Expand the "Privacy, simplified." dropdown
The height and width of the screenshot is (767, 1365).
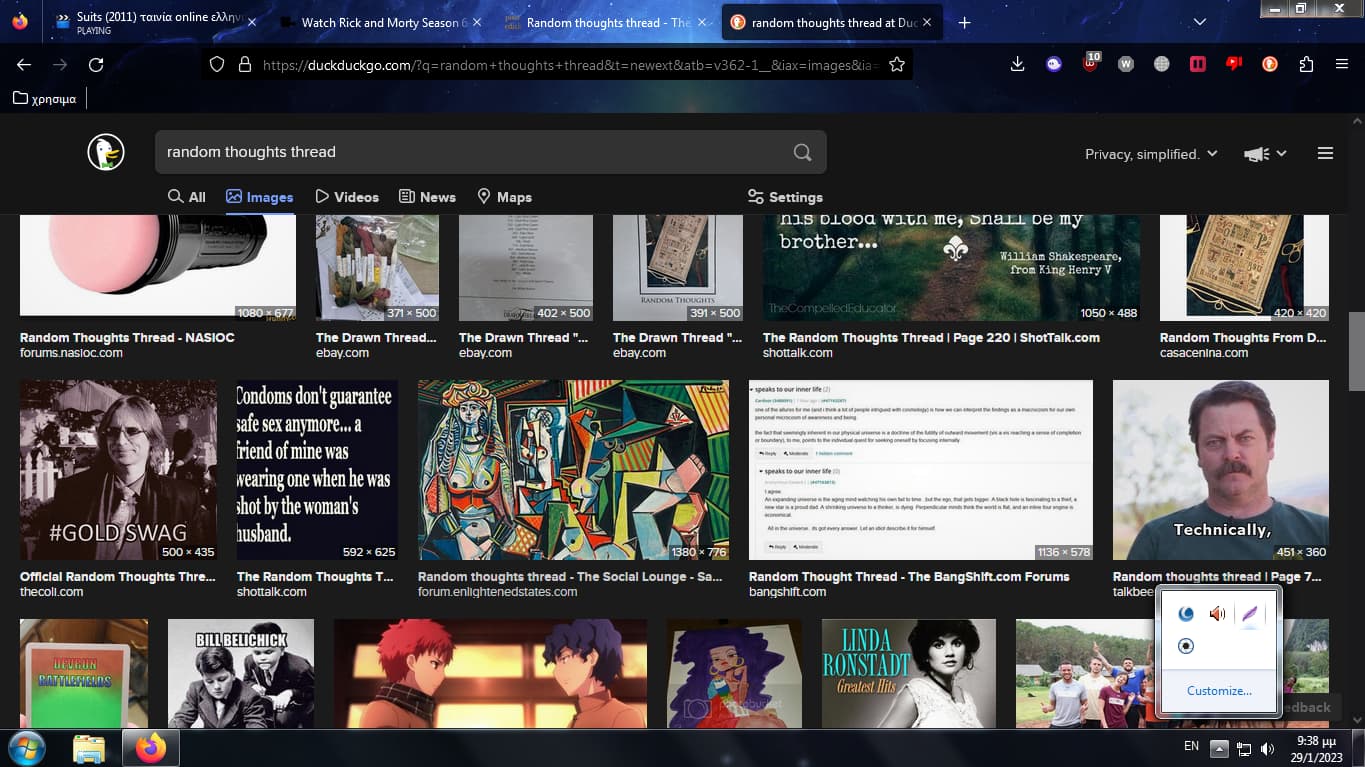pos(1151,154)
